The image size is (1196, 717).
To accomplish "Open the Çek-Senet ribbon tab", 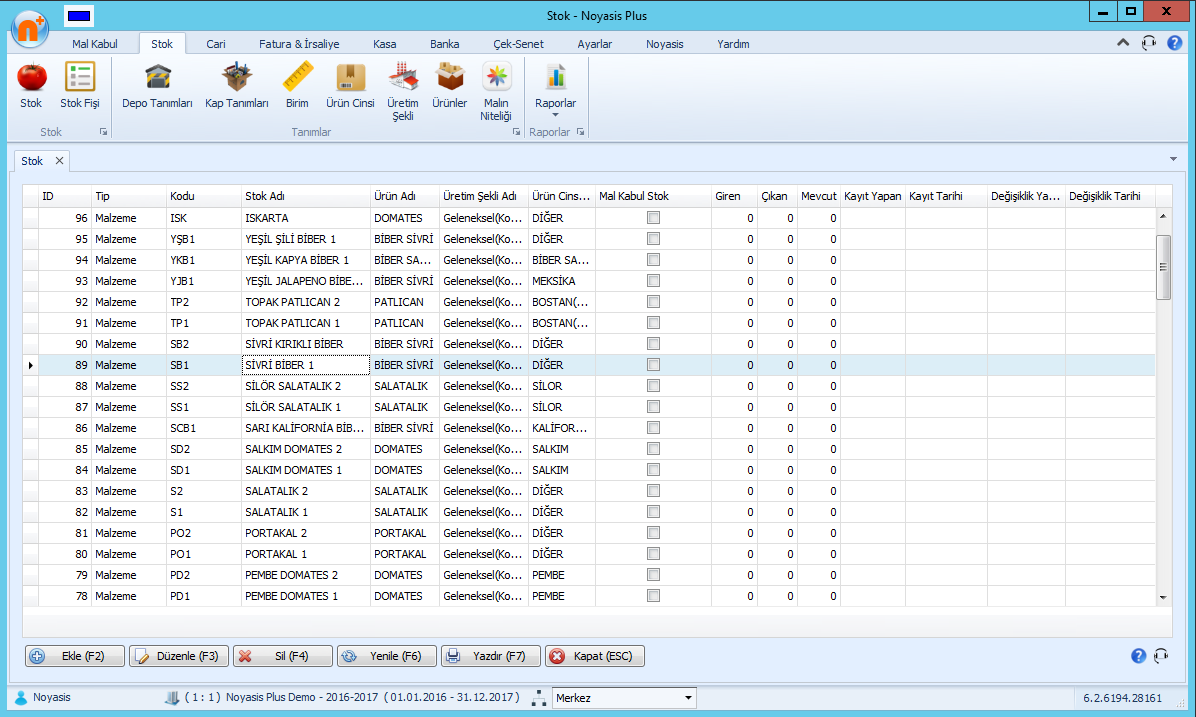I will coord(519,43).
